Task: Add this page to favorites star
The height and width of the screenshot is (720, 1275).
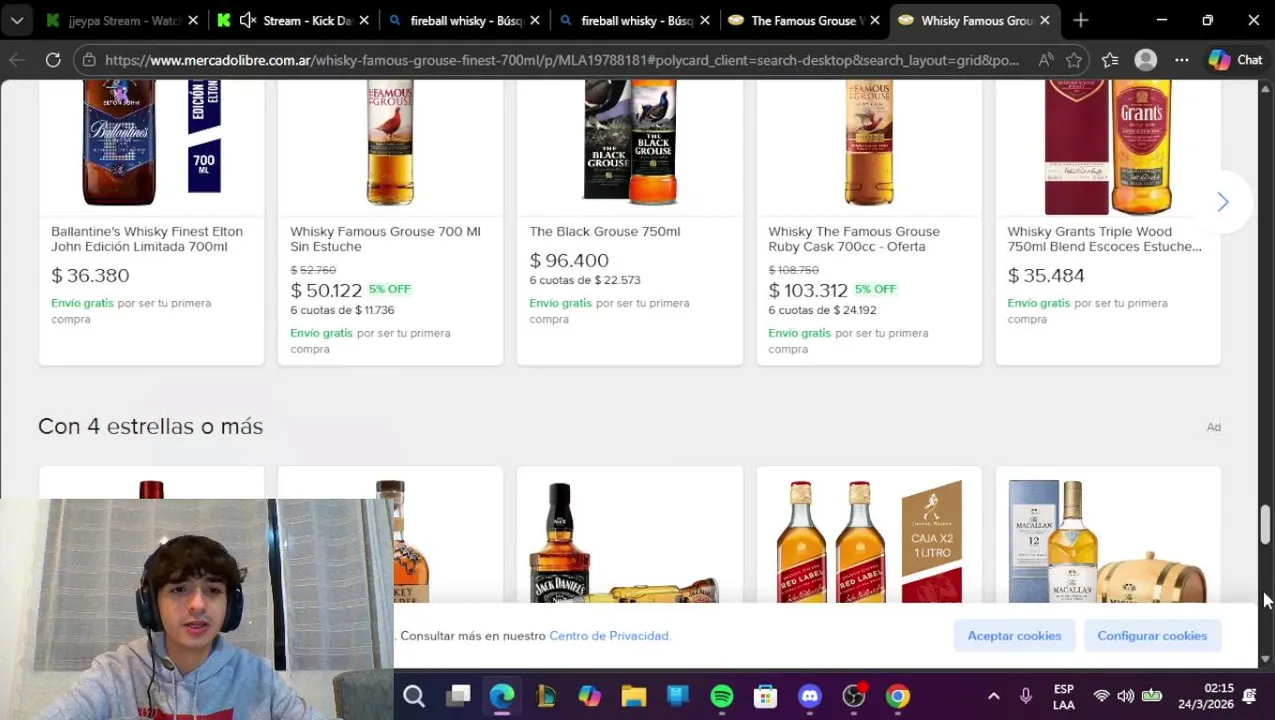Action: (1074, 60)
